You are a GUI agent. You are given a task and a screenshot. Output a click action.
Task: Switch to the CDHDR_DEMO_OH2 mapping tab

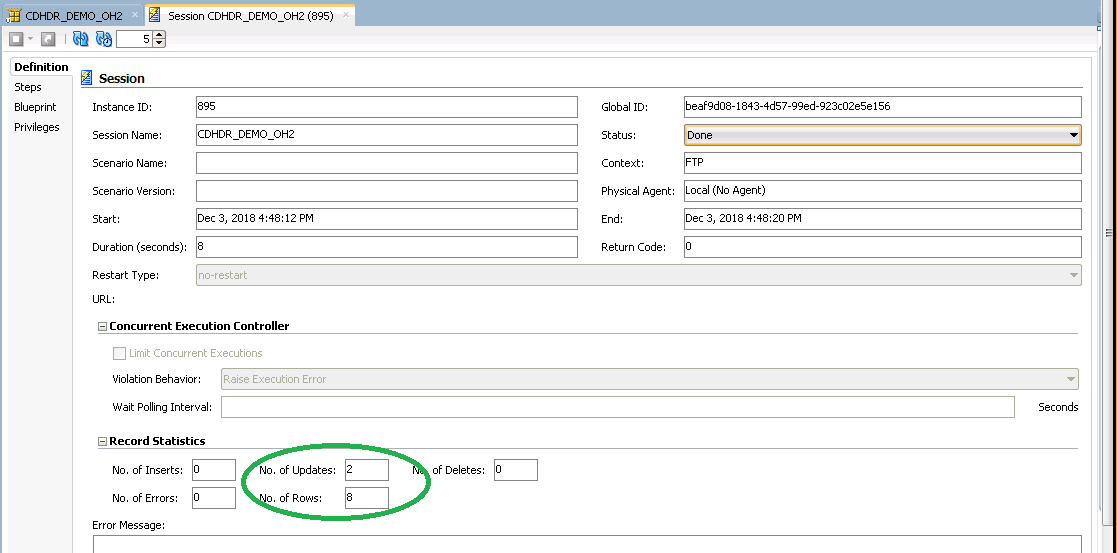click(73, 15)
